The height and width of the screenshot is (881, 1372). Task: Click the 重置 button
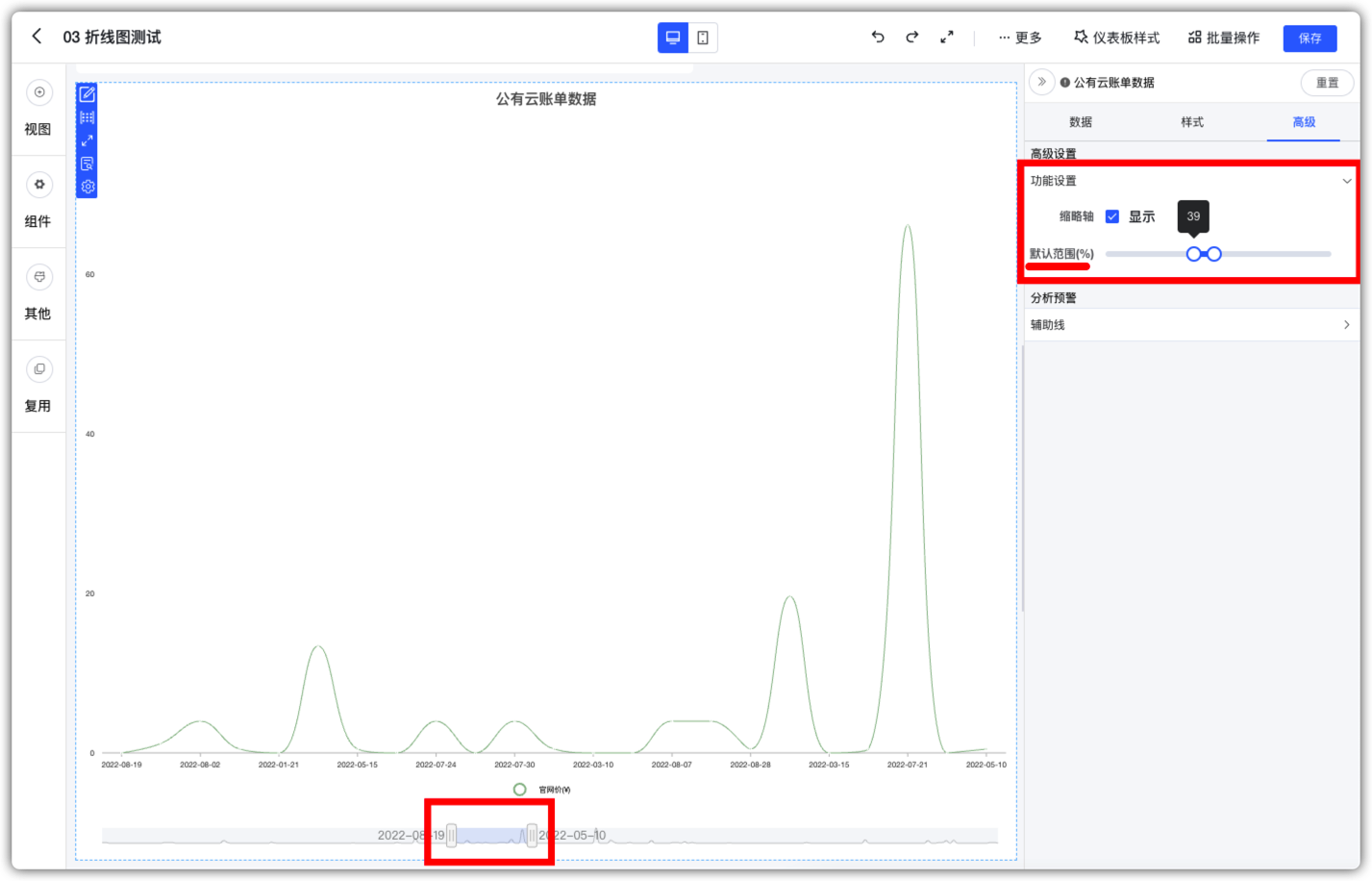[x=1328, y=83]
